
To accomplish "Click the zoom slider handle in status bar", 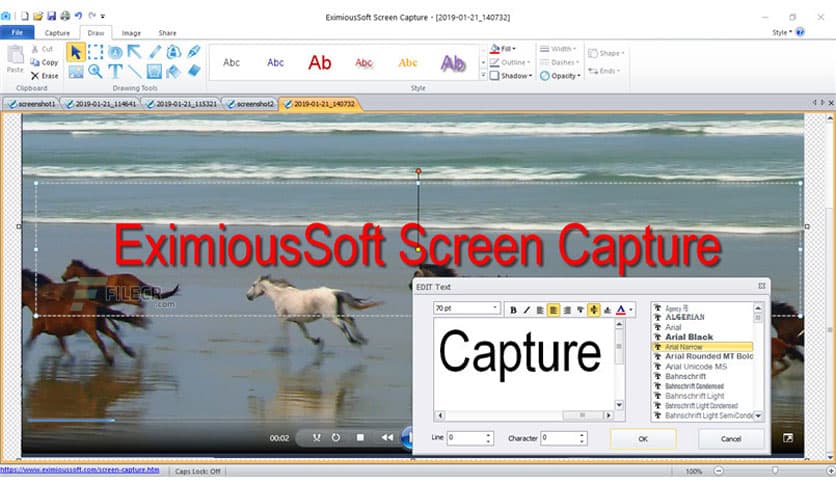I will (x=775, y=470).
